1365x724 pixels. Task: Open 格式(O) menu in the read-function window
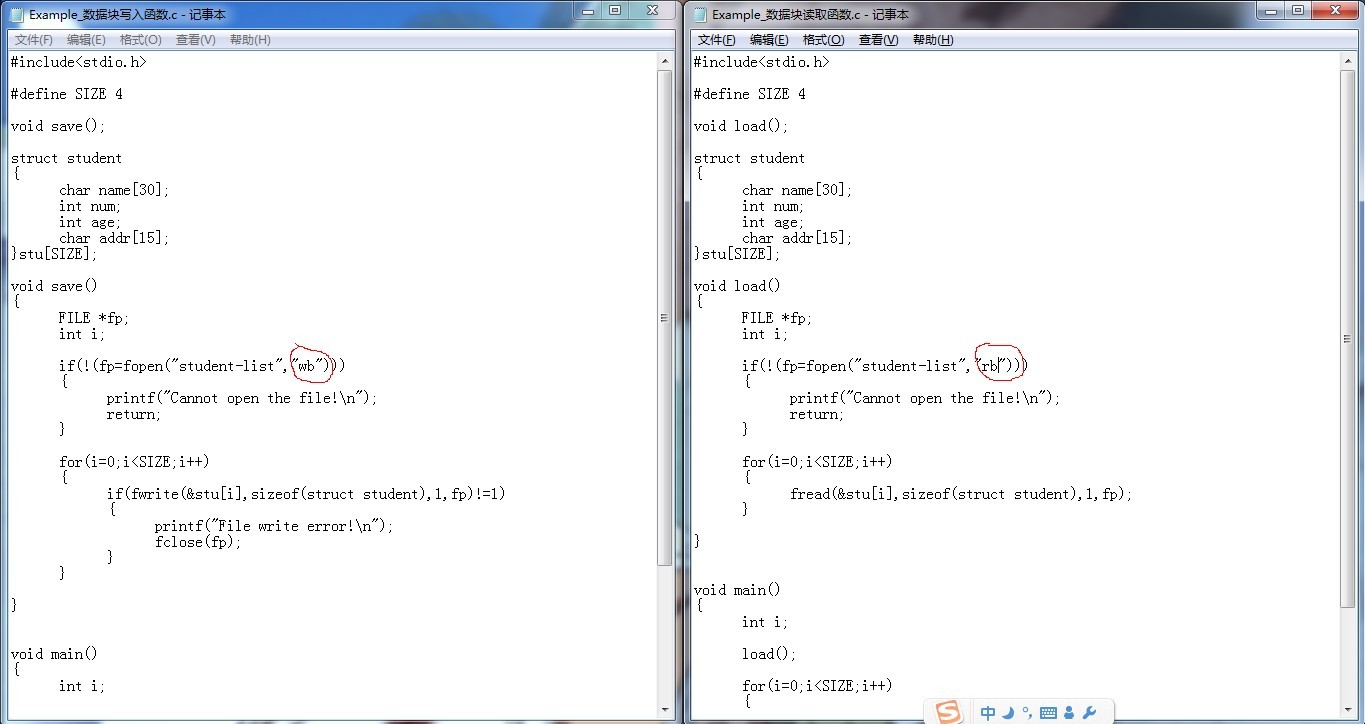[824, 40]
